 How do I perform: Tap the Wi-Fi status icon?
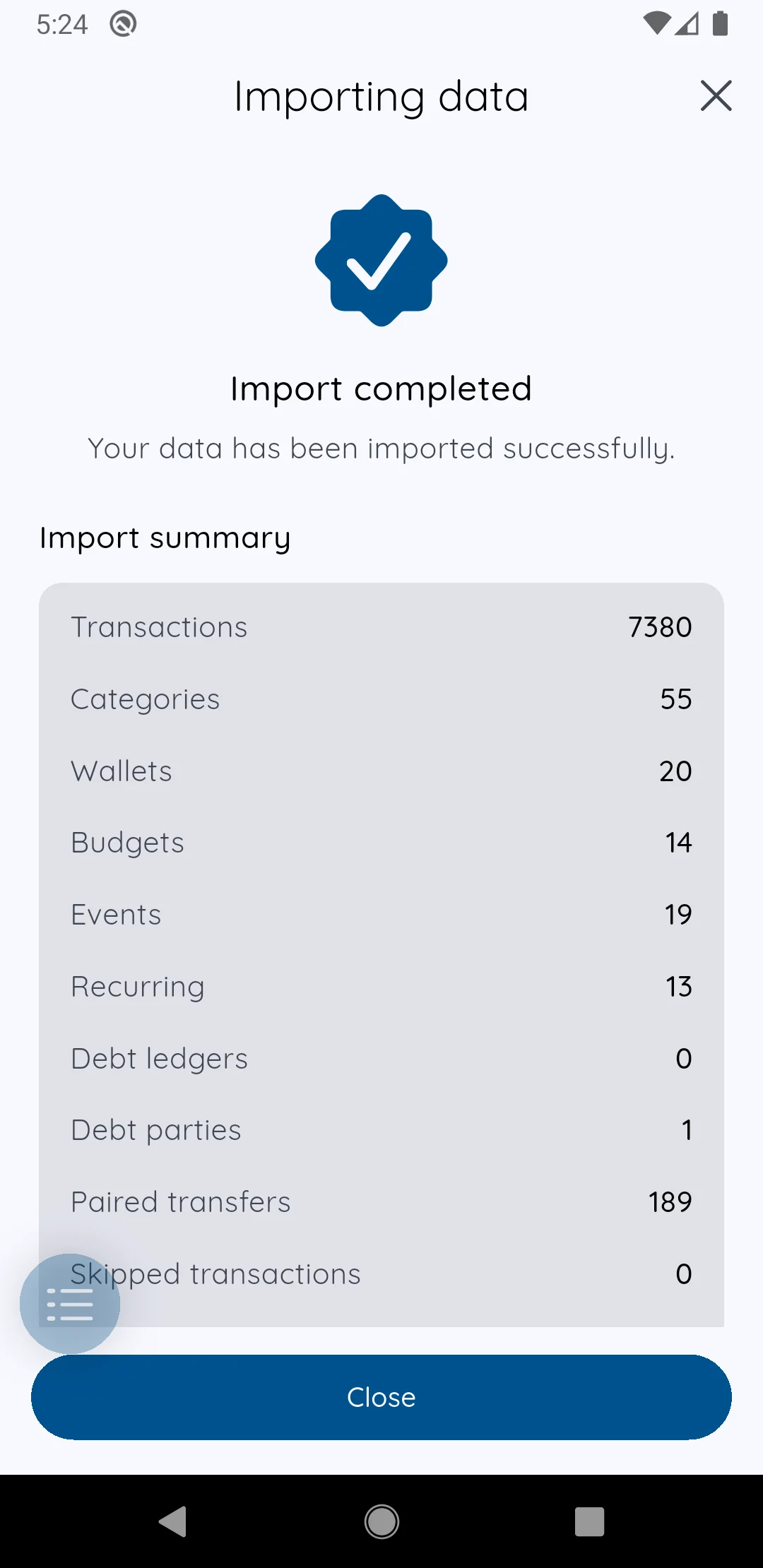656,23
